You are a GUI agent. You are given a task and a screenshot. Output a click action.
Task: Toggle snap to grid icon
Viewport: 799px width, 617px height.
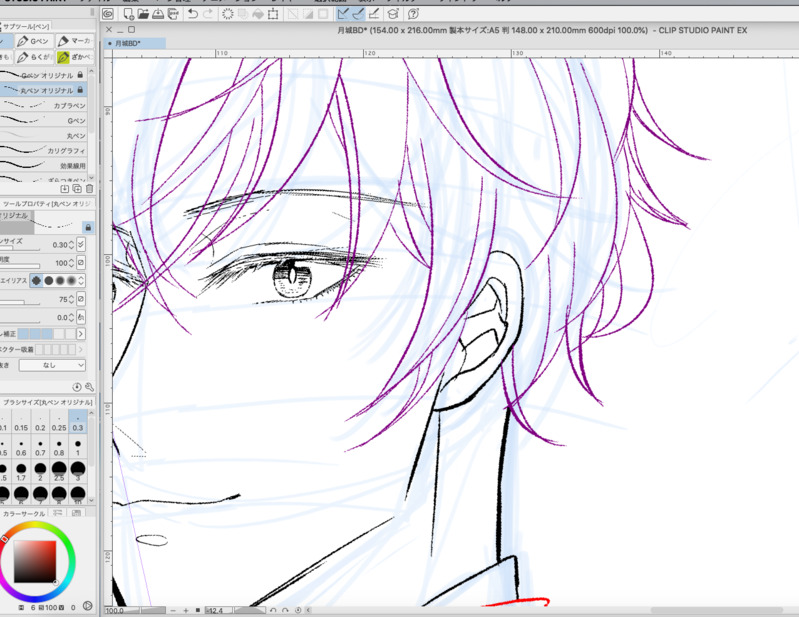pos(374,14)
